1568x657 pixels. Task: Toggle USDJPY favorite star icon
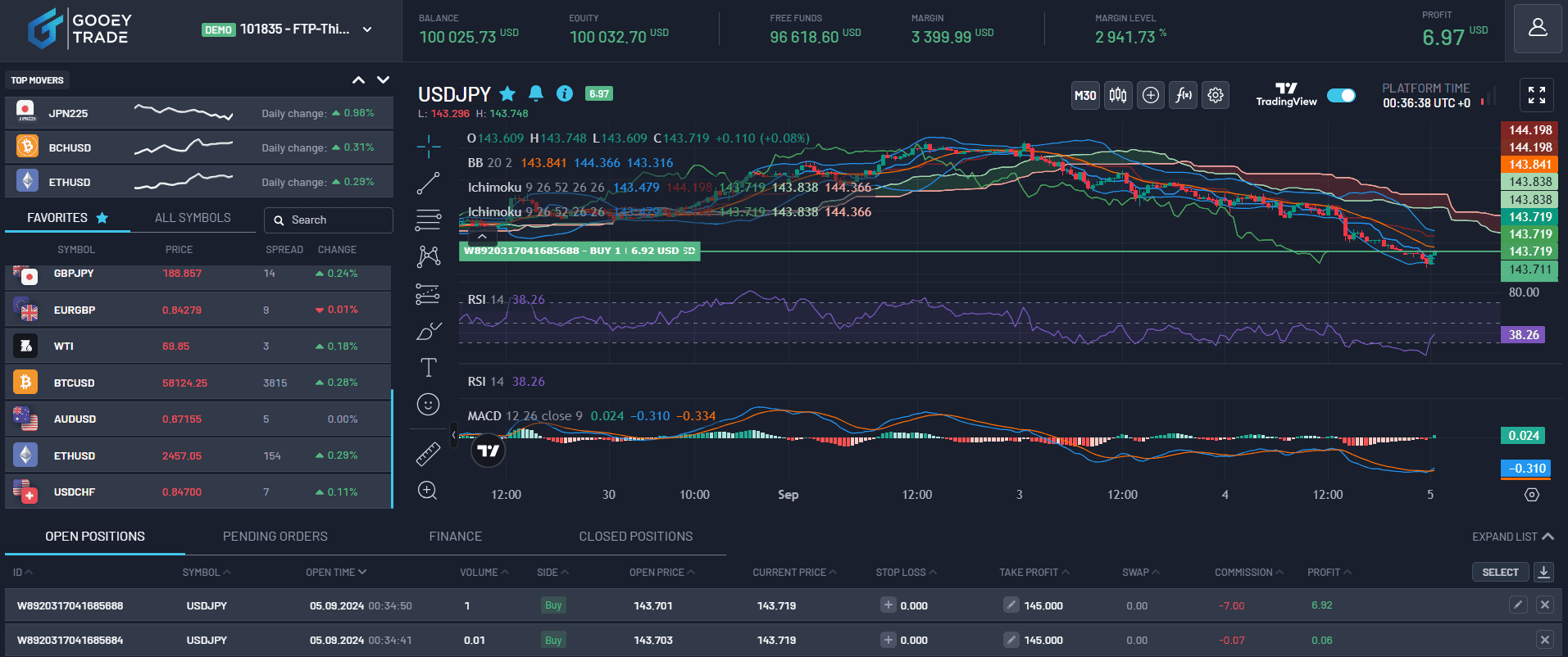507,93
